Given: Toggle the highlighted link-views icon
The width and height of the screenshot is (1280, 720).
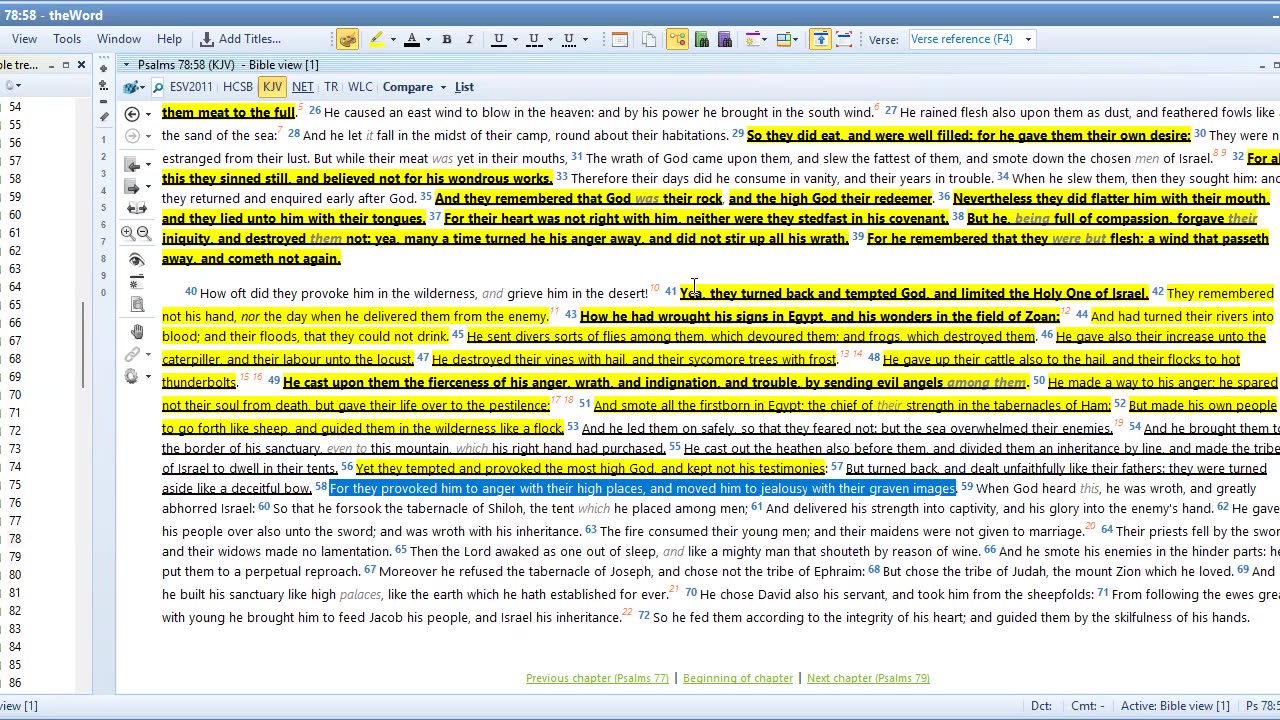Looking at the screenshot, I should pyautogui.click(x=677, y=39).
